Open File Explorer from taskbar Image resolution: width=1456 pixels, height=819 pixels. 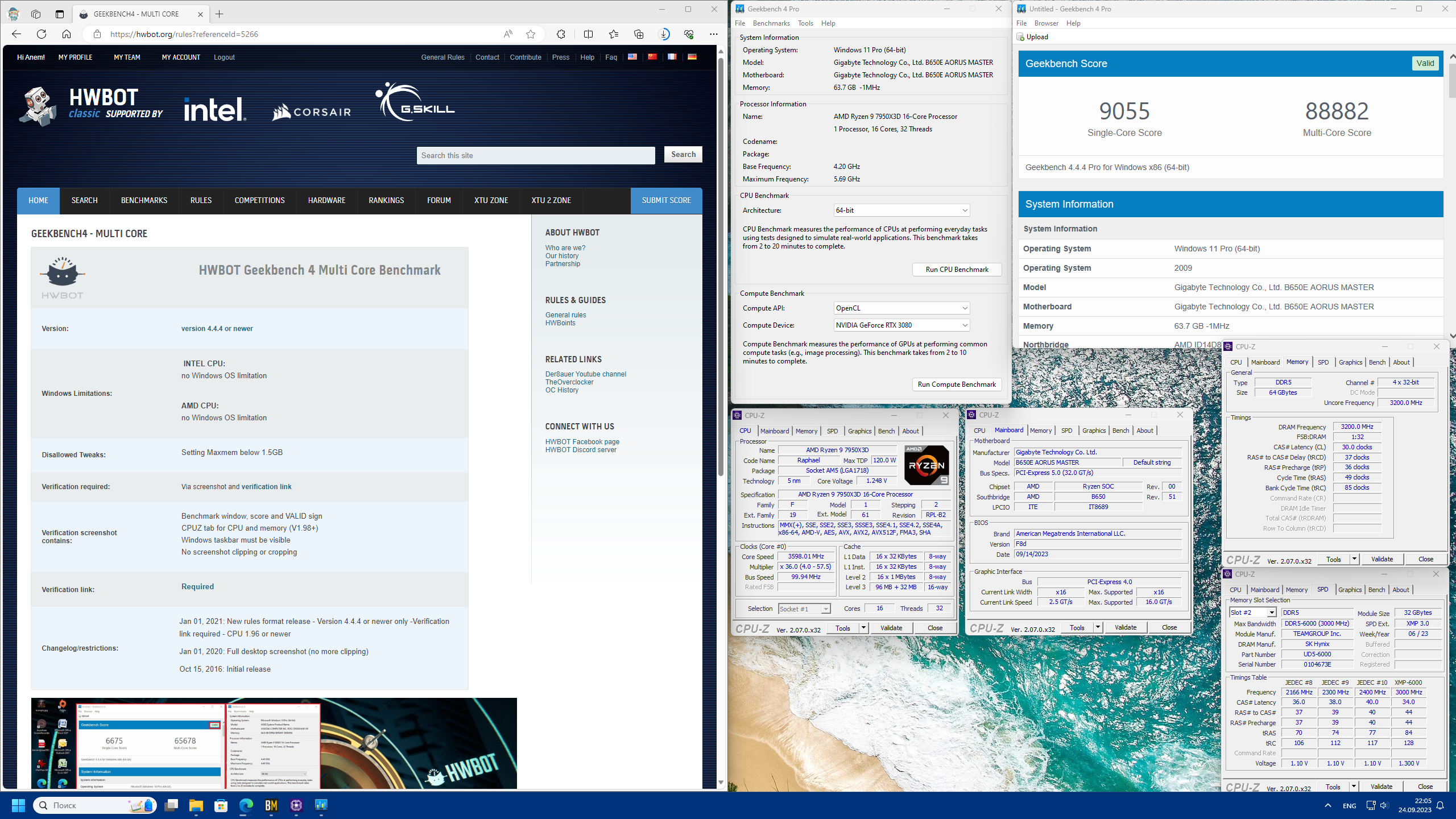click(x=196, y=805)
